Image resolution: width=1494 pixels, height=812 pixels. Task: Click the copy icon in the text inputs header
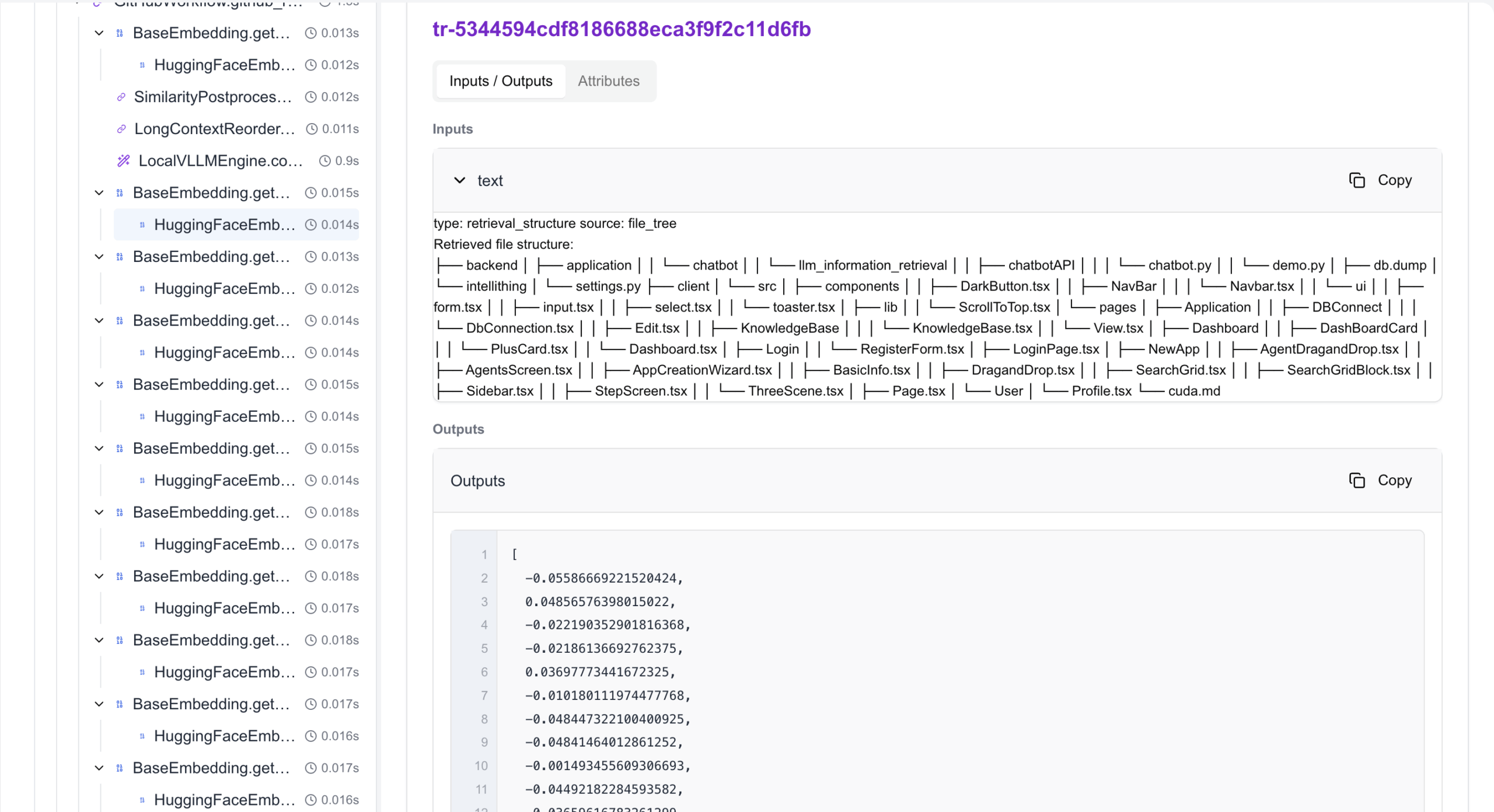tap(1357, 180)
